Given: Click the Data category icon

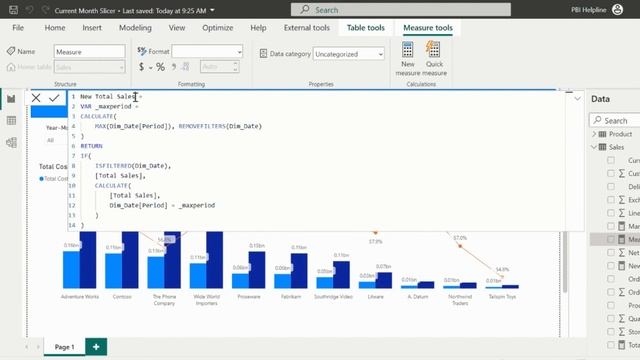Looking at the screenshot, I should point(263,53).
